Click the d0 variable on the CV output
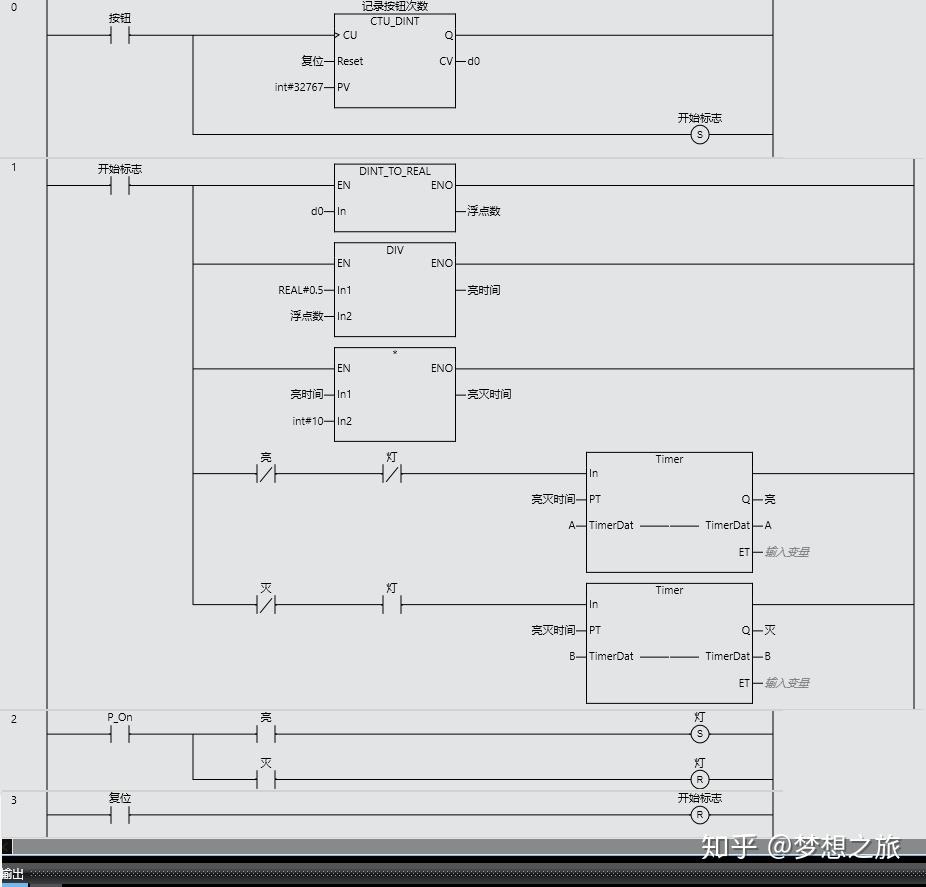926x887 pixels. point(474,61)
